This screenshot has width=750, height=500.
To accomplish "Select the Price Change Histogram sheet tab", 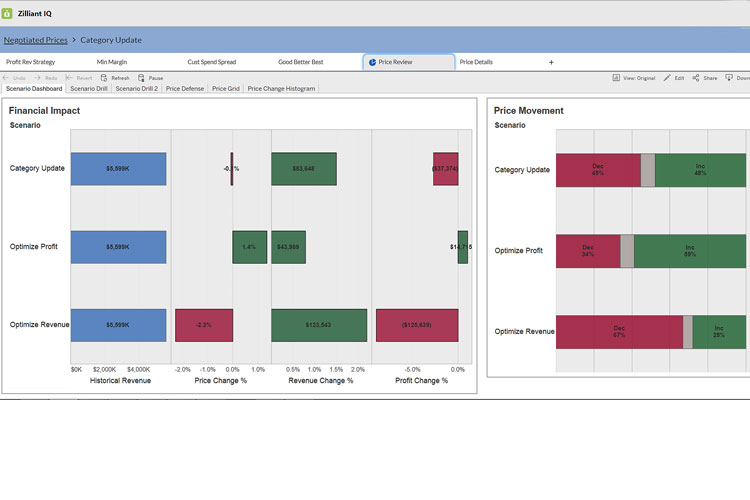I will pyautogui.click(x=281, y=89).
